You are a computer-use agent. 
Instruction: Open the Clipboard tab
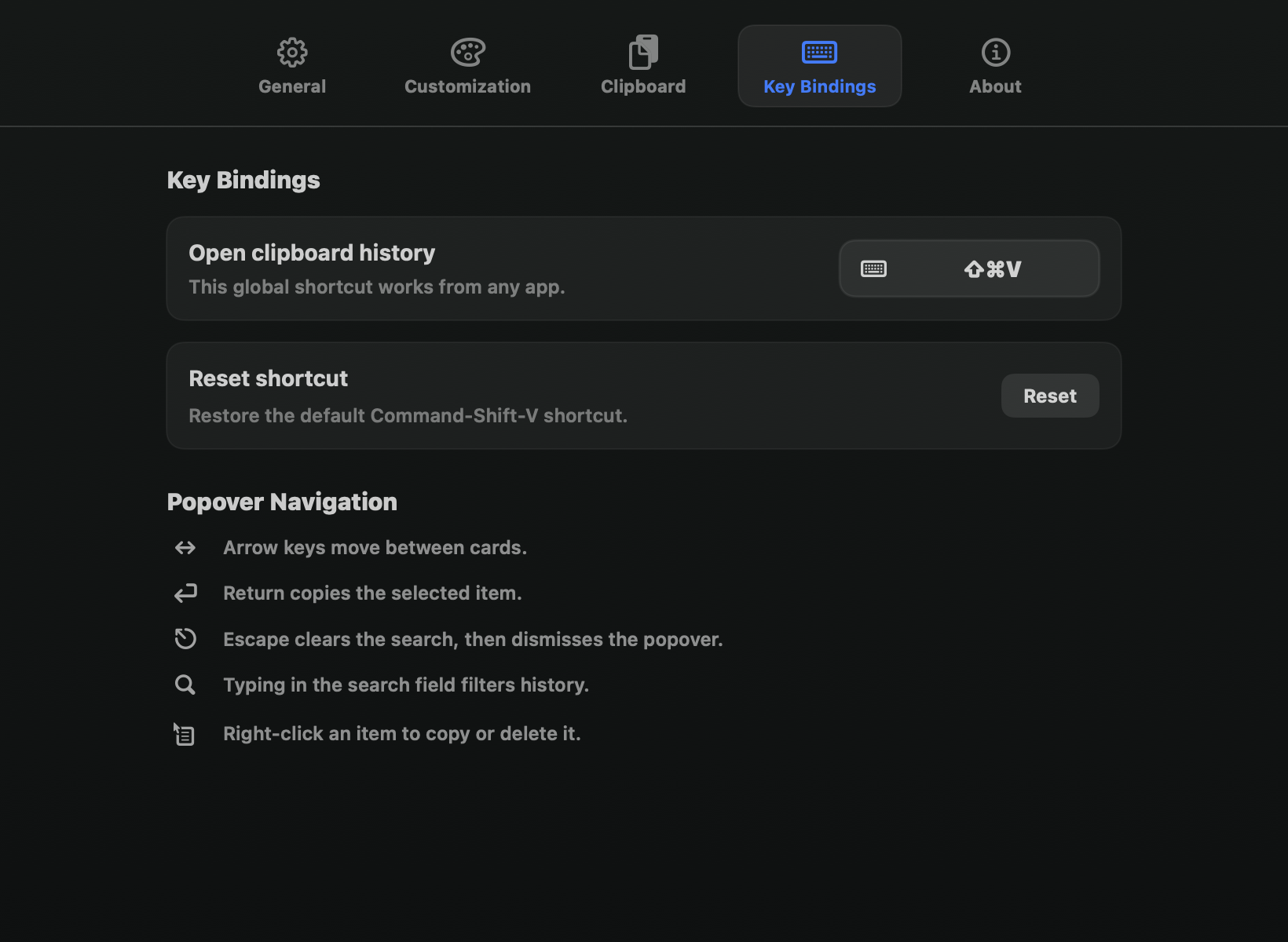[643, 66]
